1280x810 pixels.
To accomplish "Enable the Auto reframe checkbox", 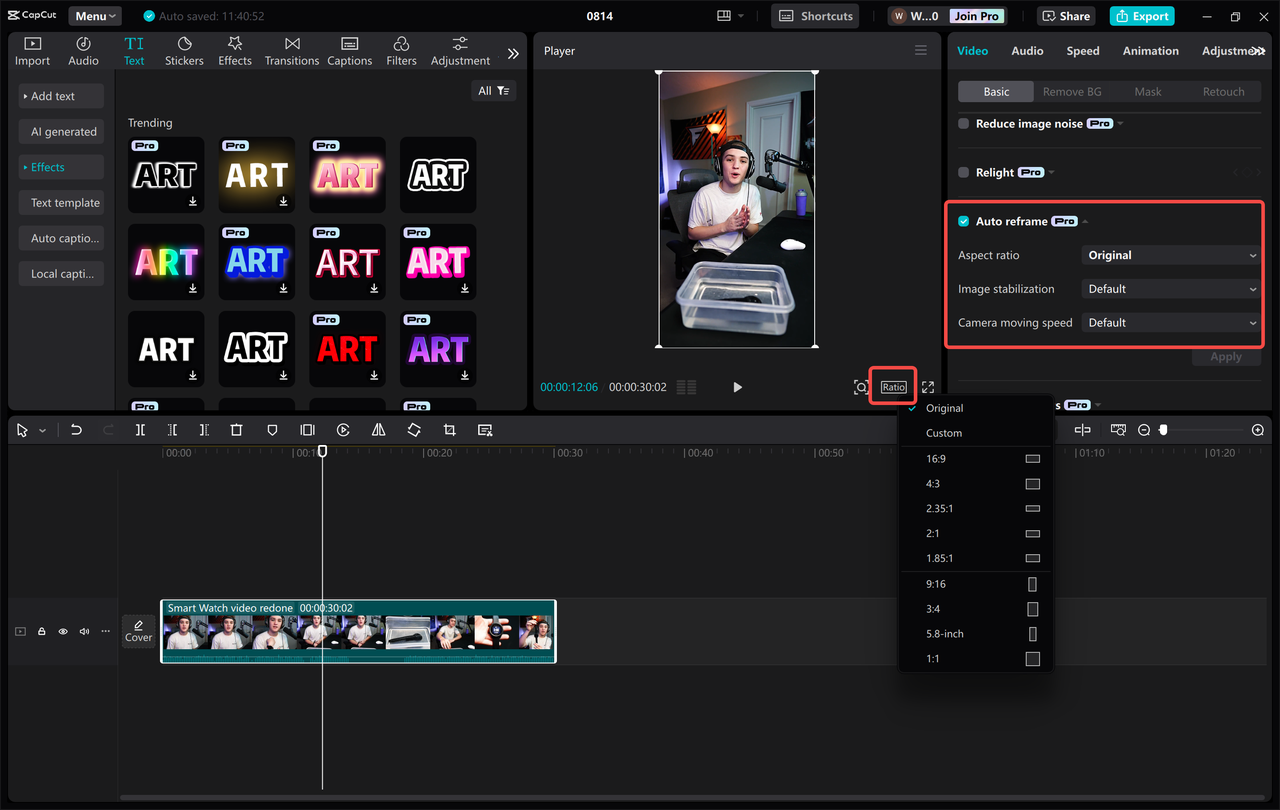I will coord(962,221).
